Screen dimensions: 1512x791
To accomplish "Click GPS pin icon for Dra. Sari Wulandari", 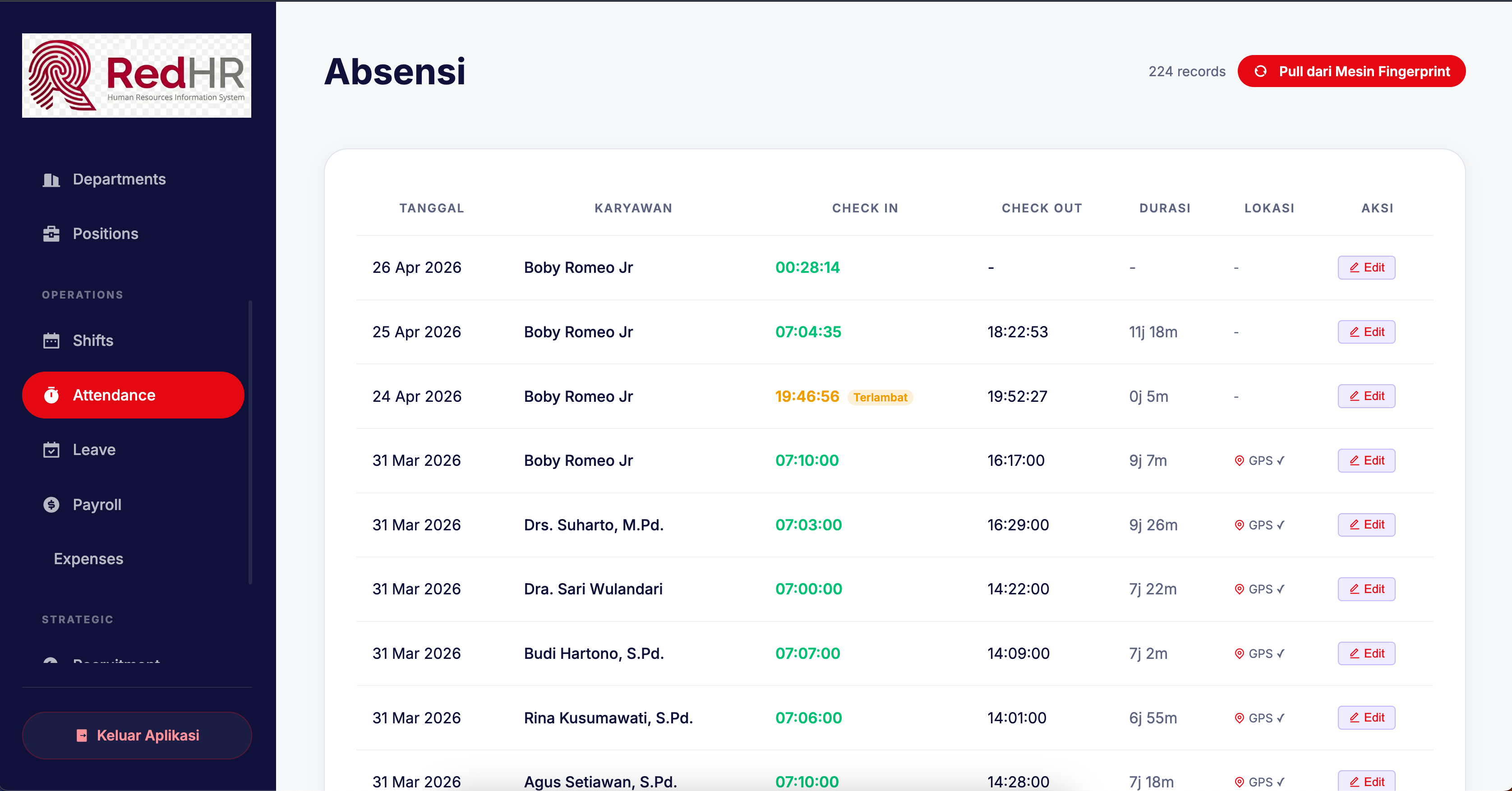I will pyautogui.click(x=1239, y=589).
